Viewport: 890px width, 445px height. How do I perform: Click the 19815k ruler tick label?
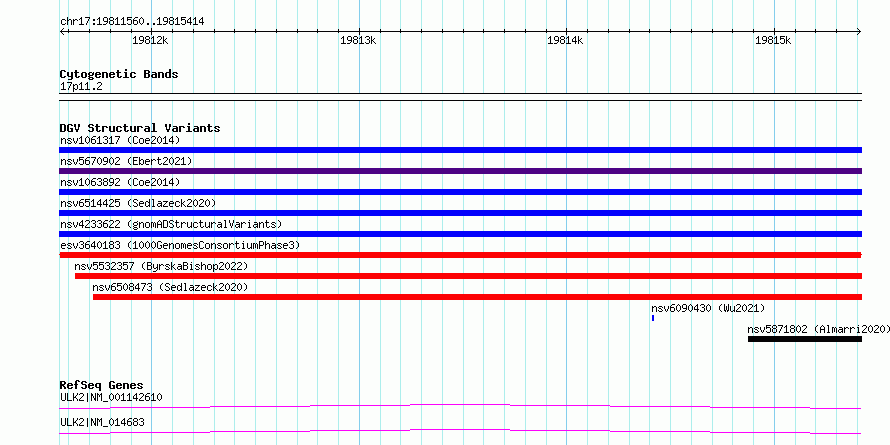pos(773,40)
